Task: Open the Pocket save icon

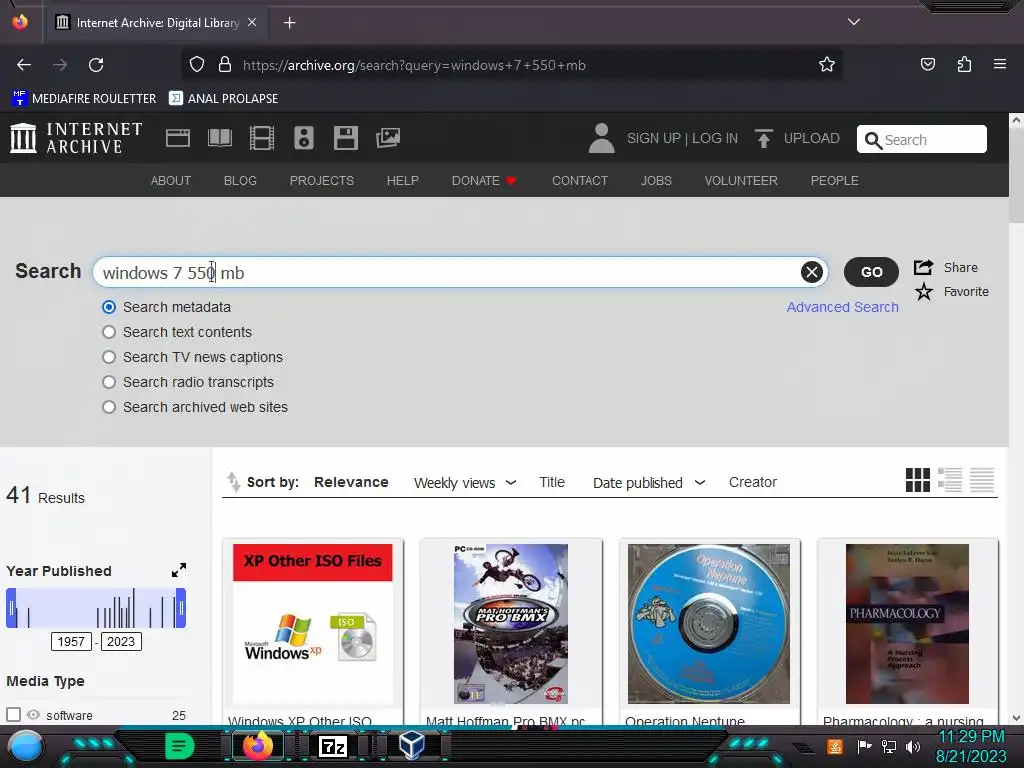Action: point(927,65)
